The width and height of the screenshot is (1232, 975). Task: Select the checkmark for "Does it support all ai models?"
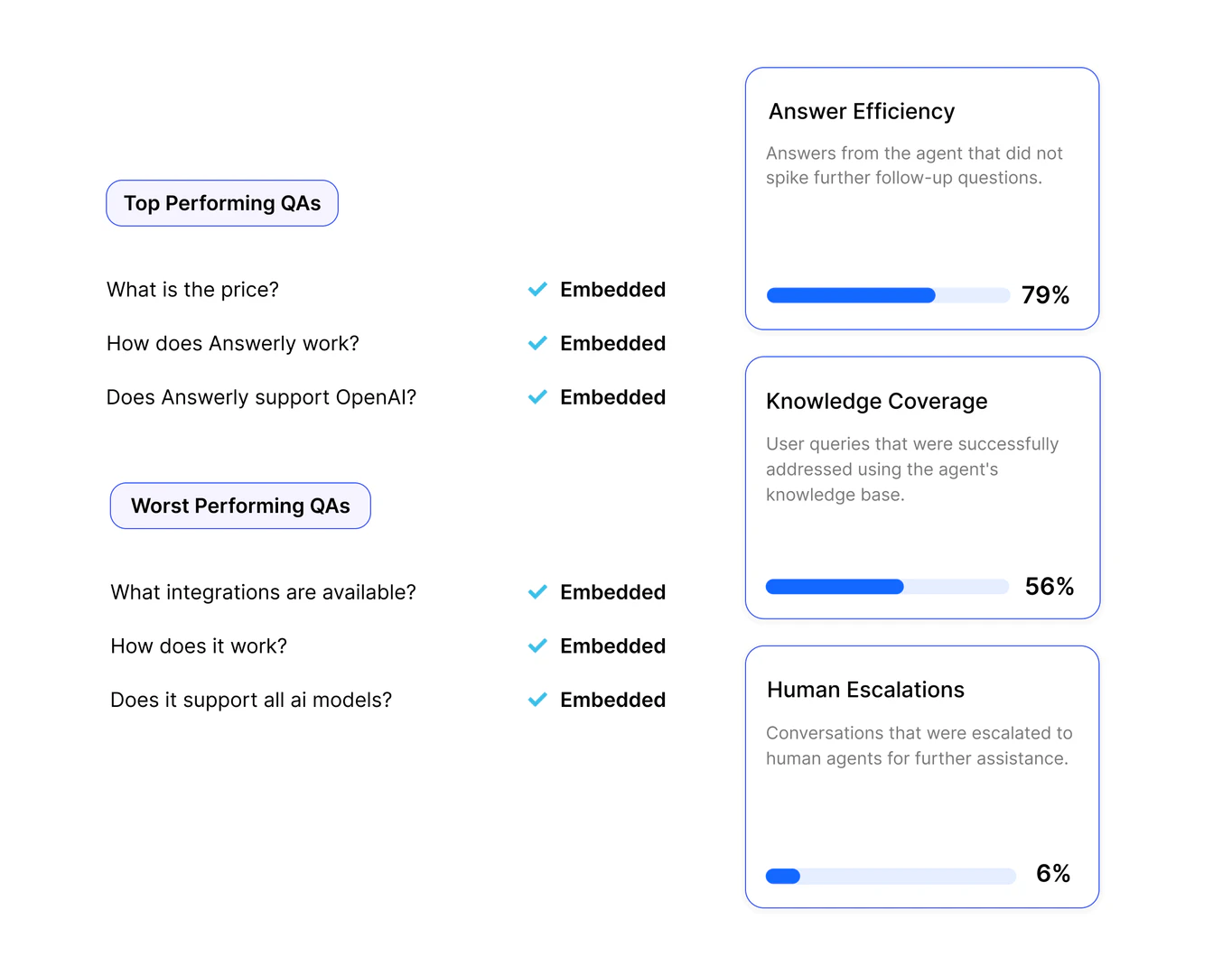coord(537,700)
